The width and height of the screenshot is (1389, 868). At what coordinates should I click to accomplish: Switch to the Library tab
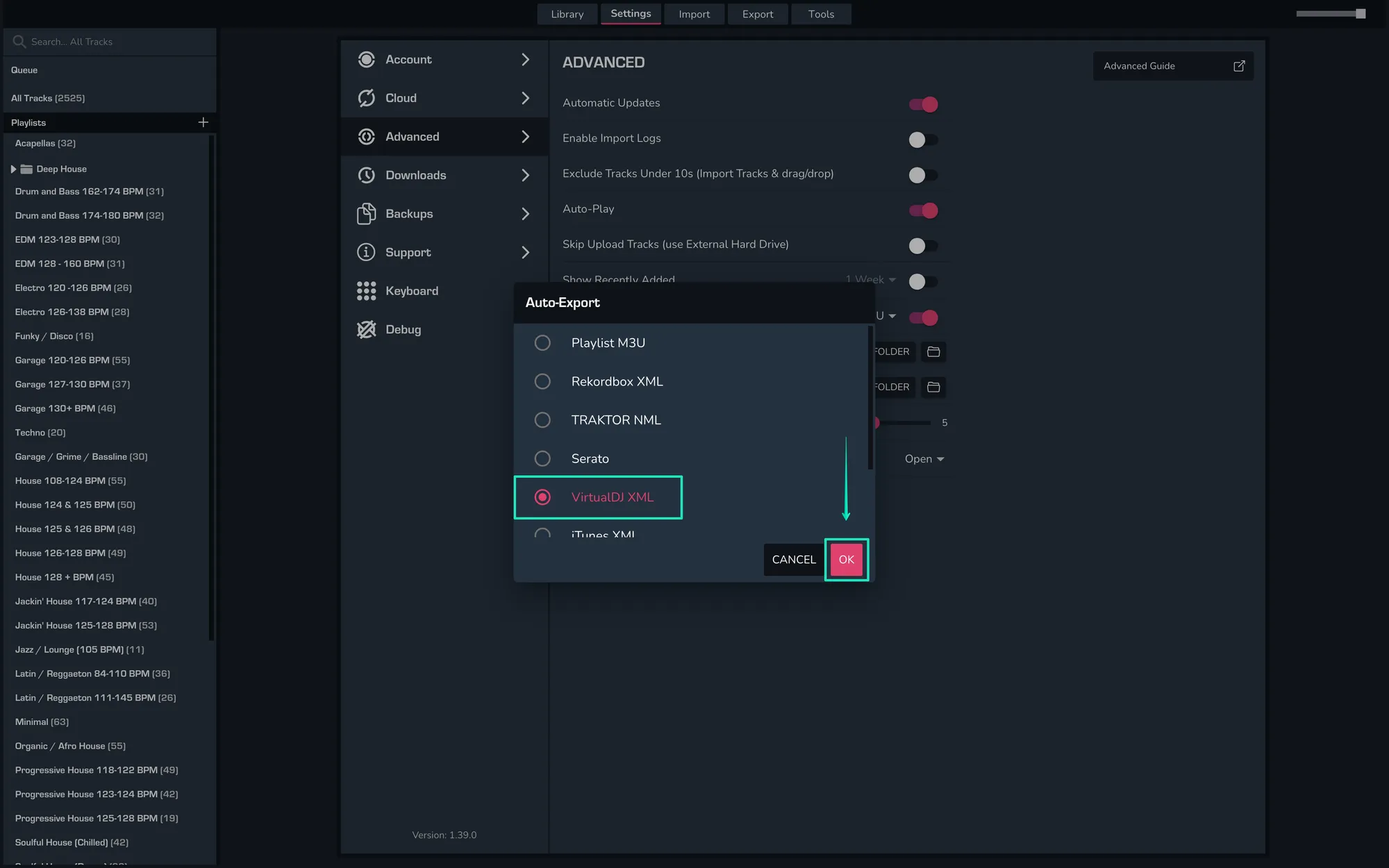[x=567, y=14]
